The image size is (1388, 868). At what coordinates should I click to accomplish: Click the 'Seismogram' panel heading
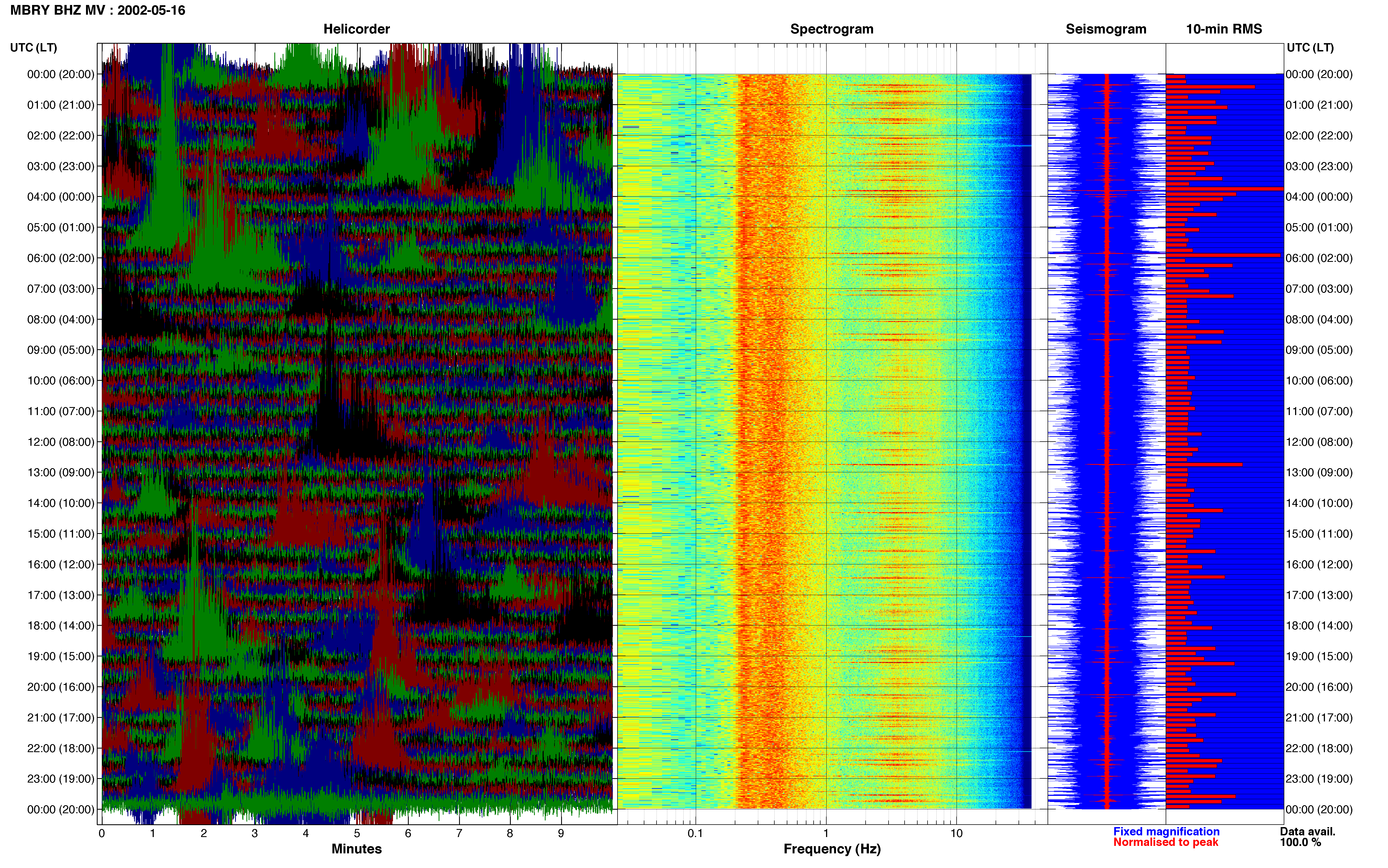(x=1106, y=29)
